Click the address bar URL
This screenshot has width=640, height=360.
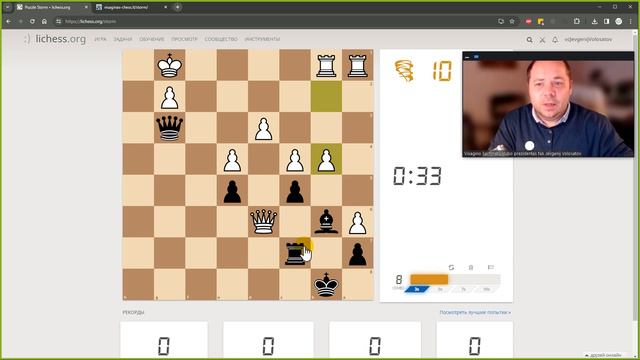click(x=91, y=21)
